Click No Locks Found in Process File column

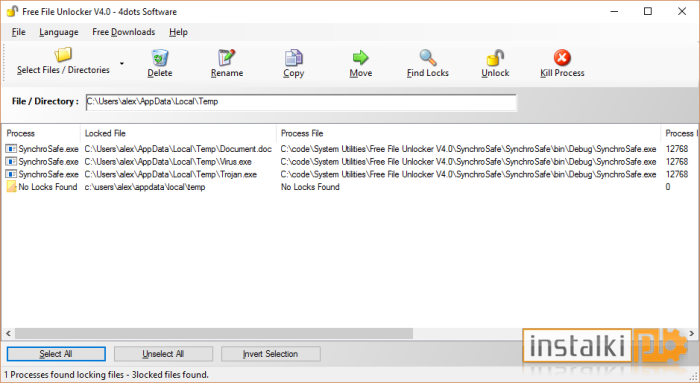310,187
